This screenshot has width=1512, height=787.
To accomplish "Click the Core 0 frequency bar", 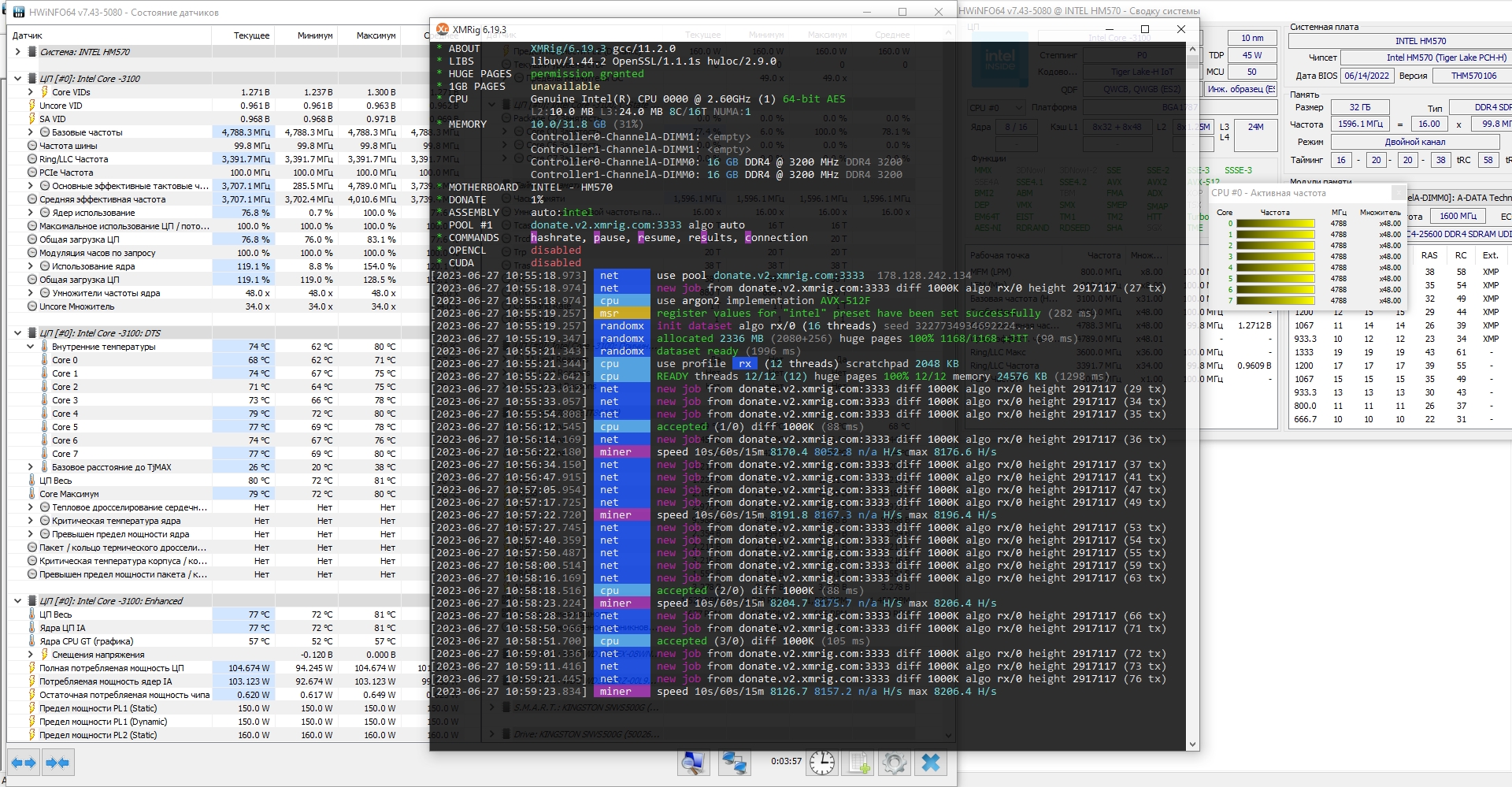I will 1276,224.
